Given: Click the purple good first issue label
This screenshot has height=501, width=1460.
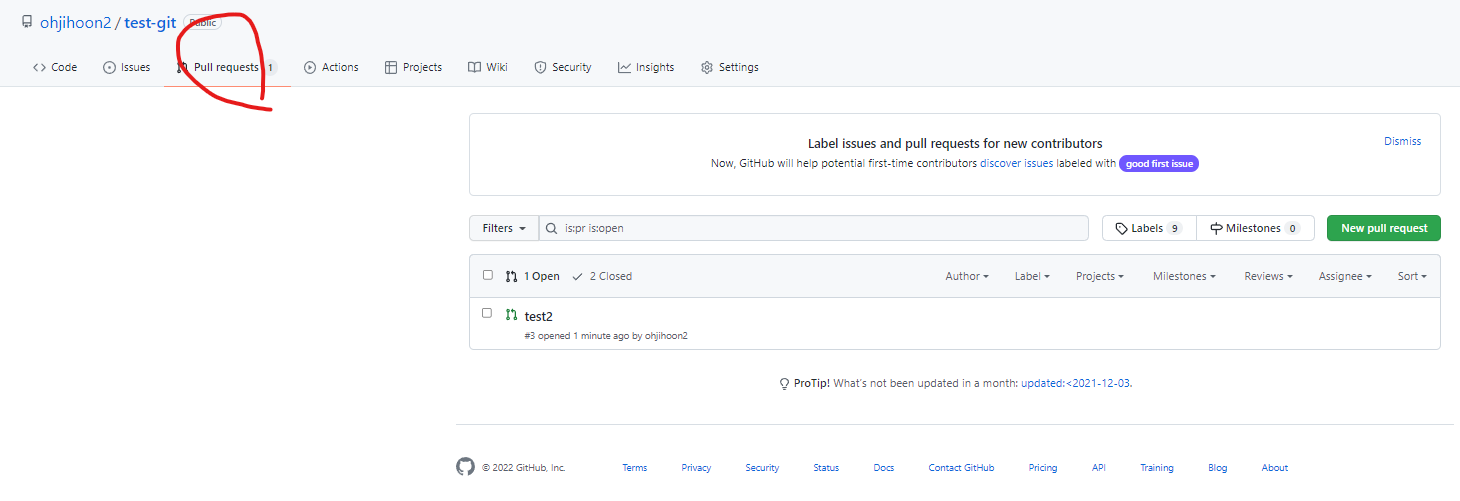Looking at the screenshot, I should click(x=1159, y=163).
